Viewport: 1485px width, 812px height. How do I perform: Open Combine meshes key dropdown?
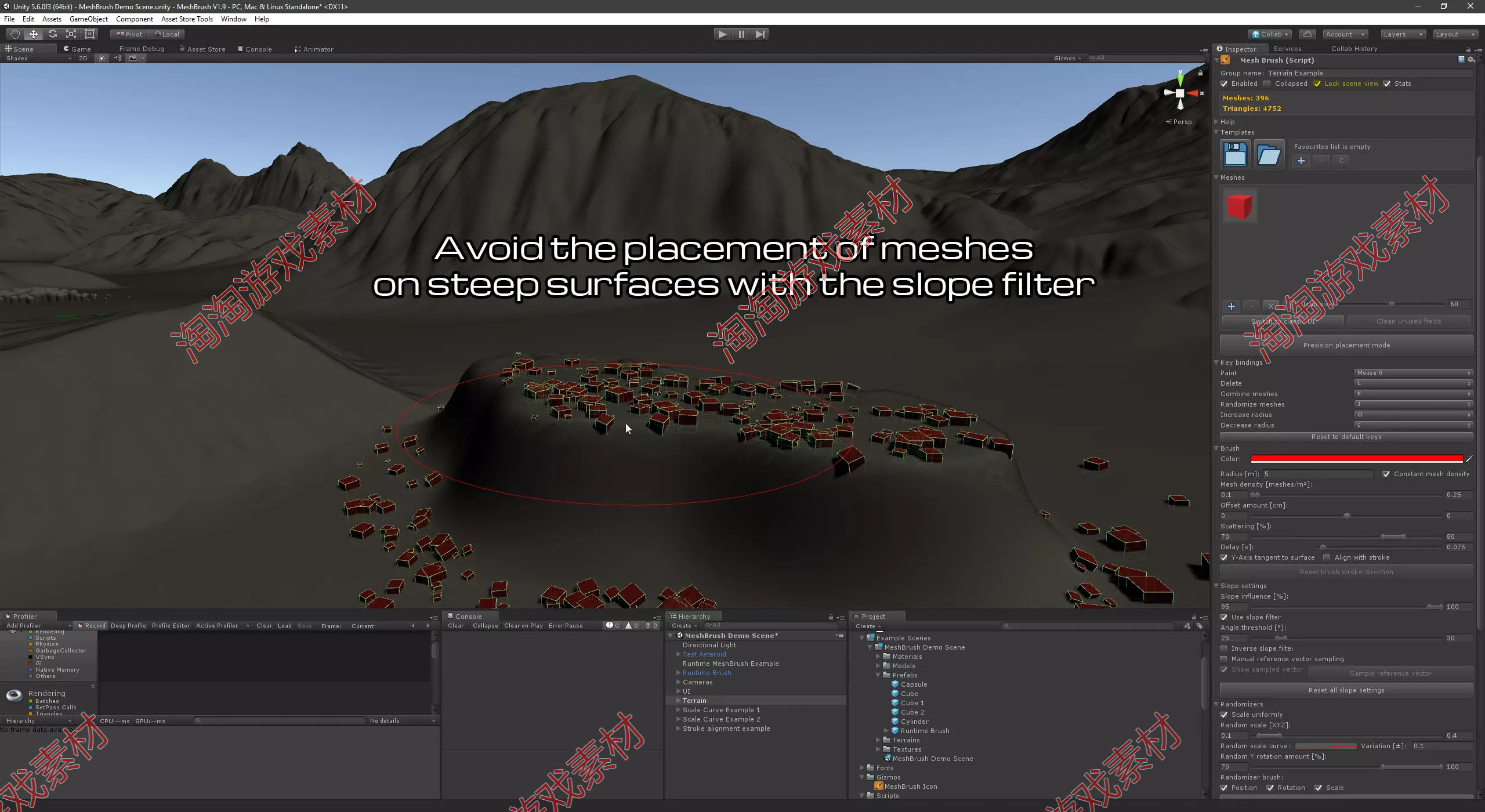coord(1414,394)
